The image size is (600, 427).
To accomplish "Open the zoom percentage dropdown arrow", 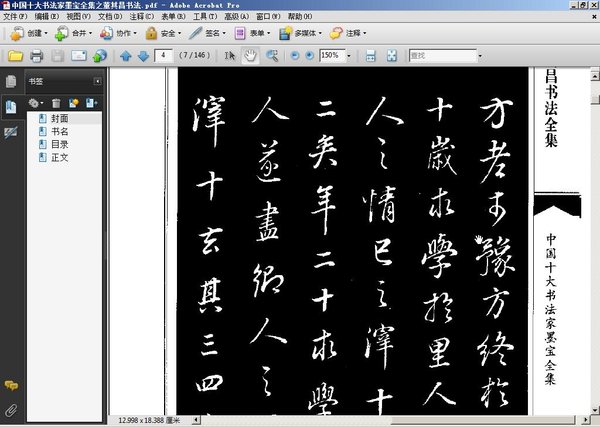I will click(349, 56).
